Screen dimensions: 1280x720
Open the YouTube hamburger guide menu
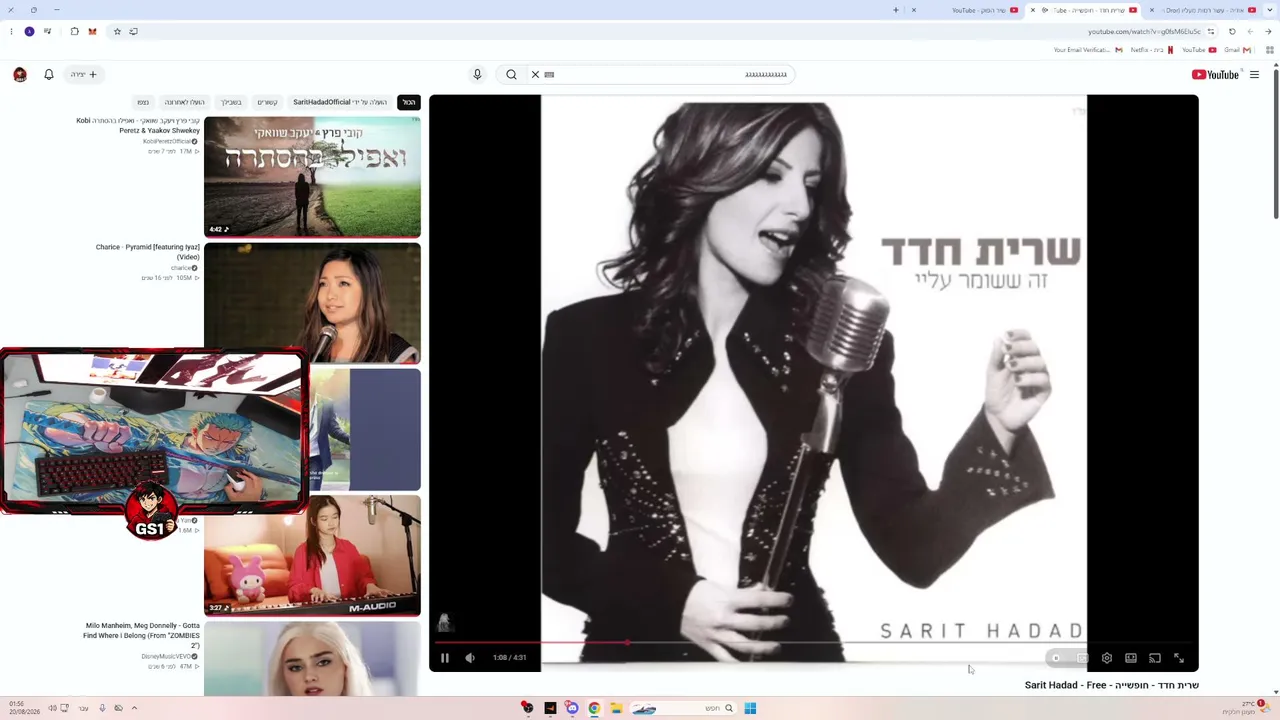click(x=1254, y=74)
